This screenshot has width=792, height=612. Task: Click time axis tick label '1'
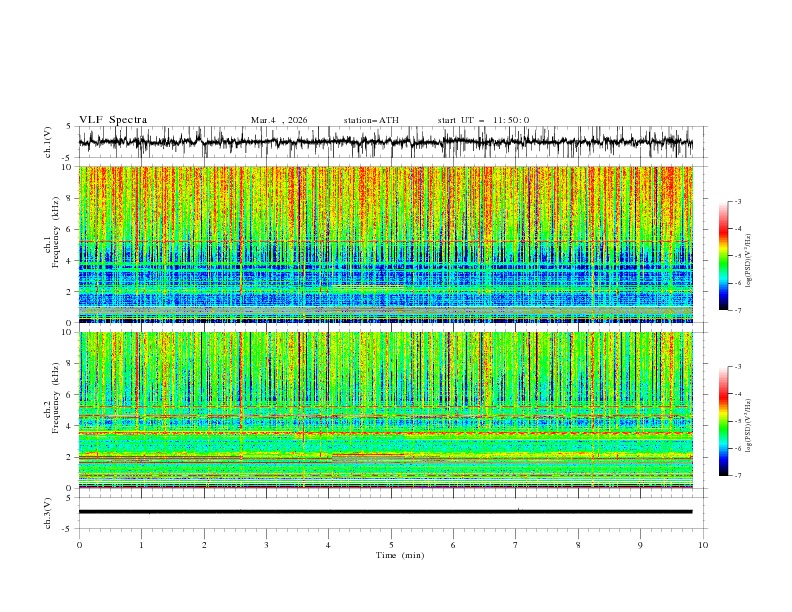(x=141, y=545)
